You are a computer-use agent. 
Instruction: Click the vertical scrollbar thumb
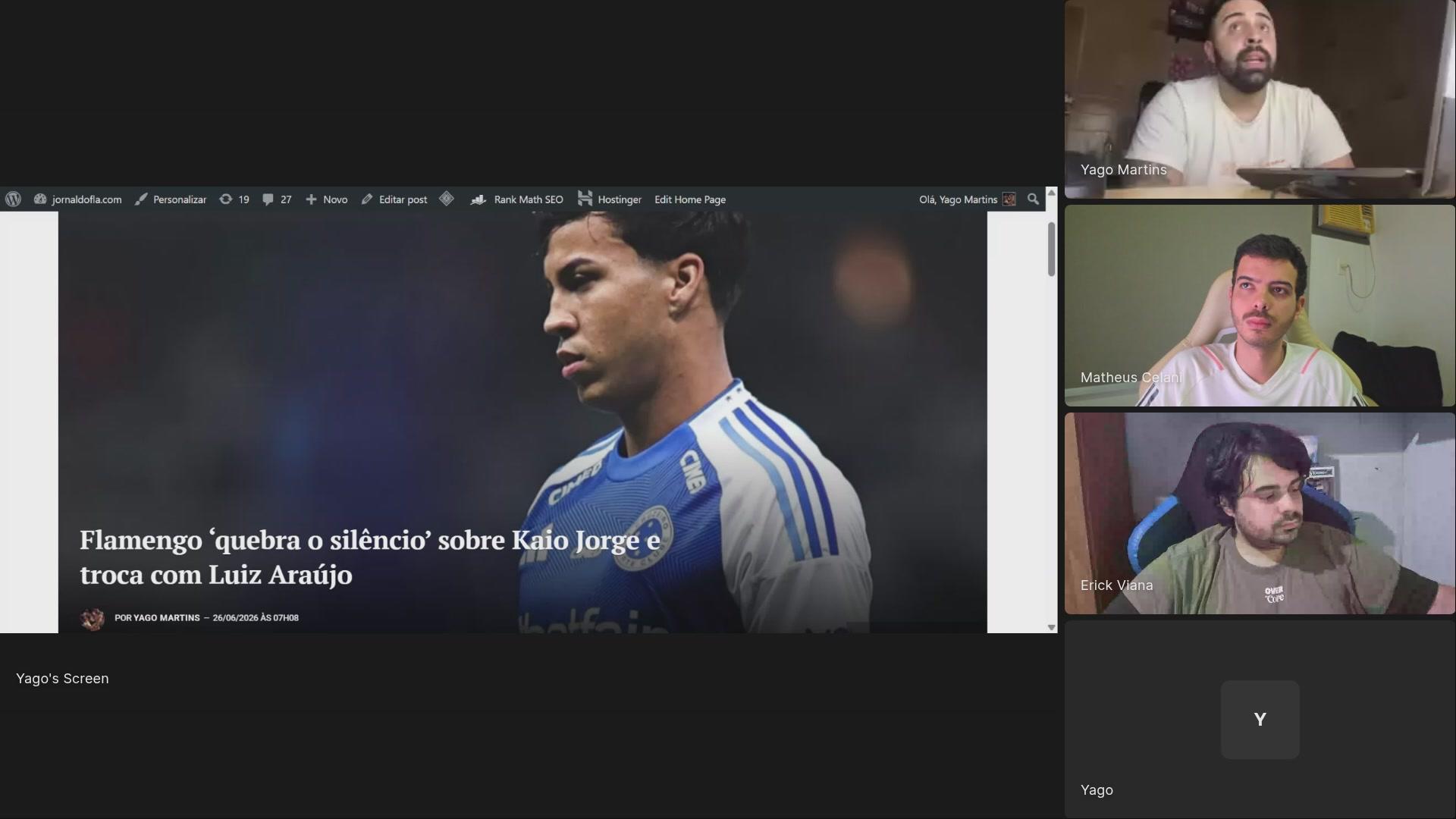click(x=1052, y=249)
